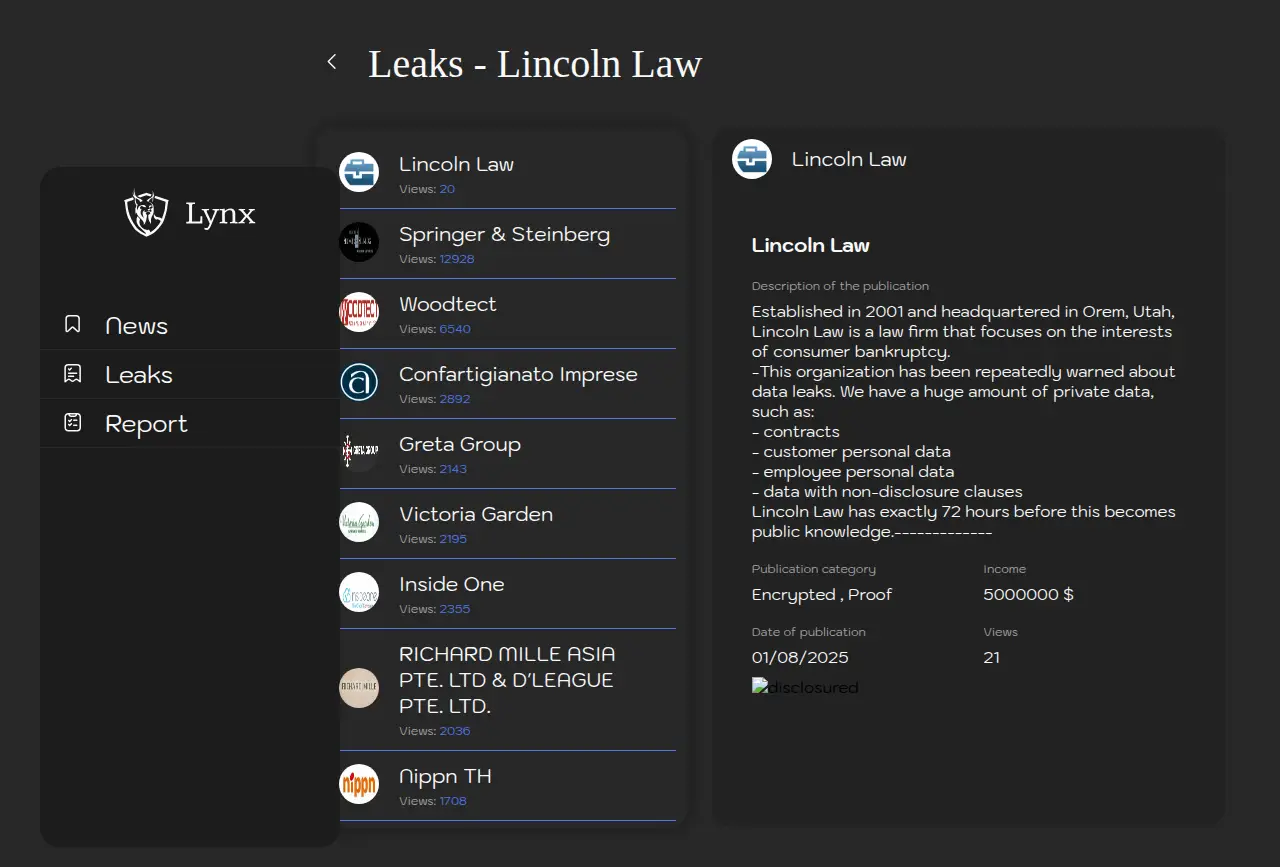Screen dimensions: 1280x867
Task: Click the Lincoln Law briefcase logo in the list
Action: [x=359, y=172]
